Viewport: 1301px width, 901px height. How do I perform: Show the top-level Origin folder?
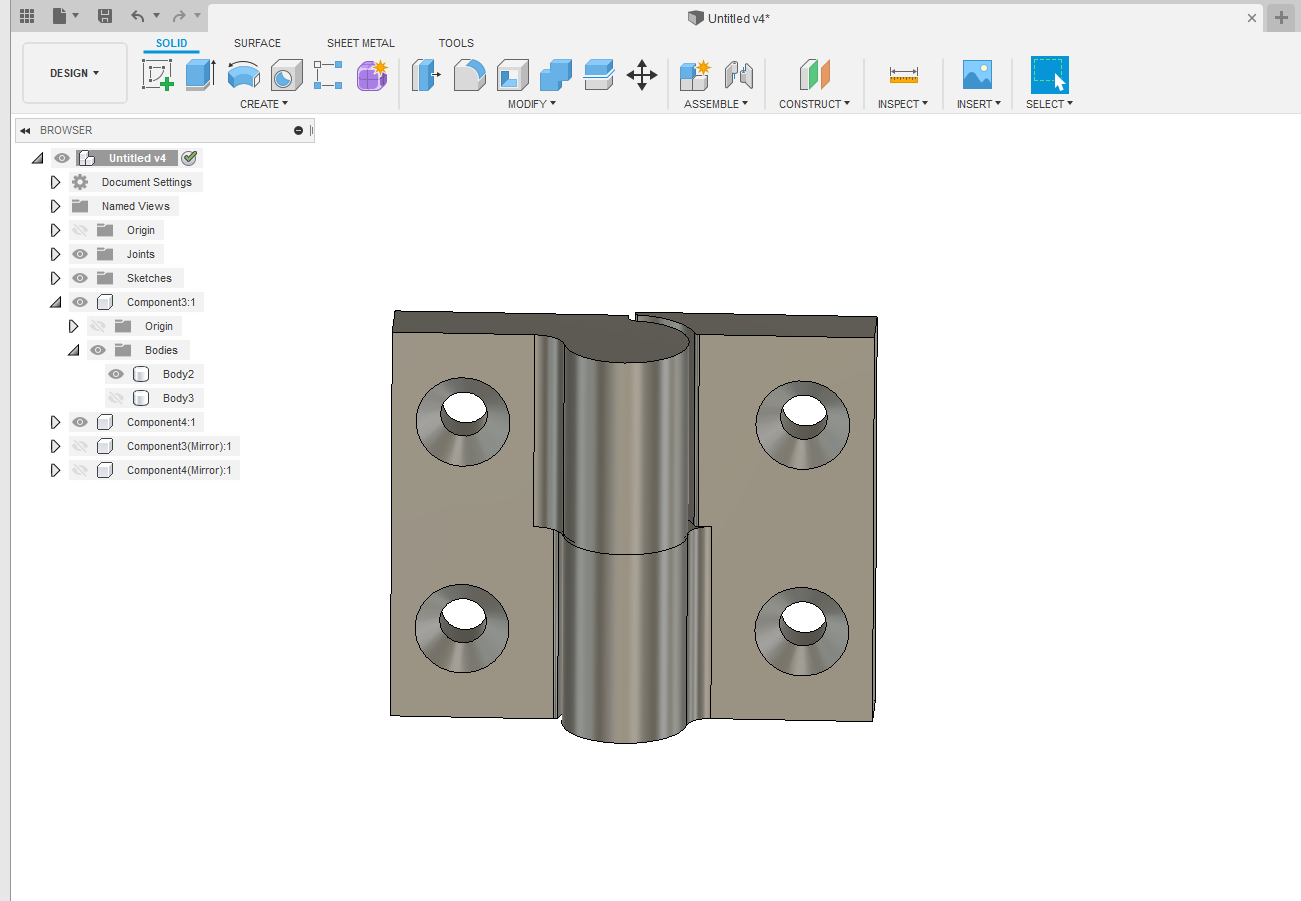pyautogui.click(x=80, y=230)
